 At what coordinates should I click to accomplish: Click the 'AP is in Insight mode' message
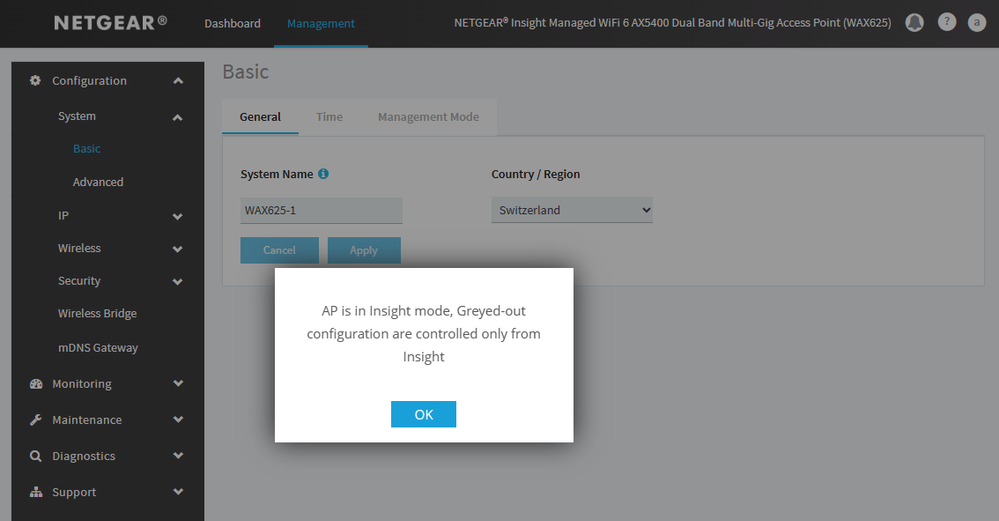[x=424, y=334]
